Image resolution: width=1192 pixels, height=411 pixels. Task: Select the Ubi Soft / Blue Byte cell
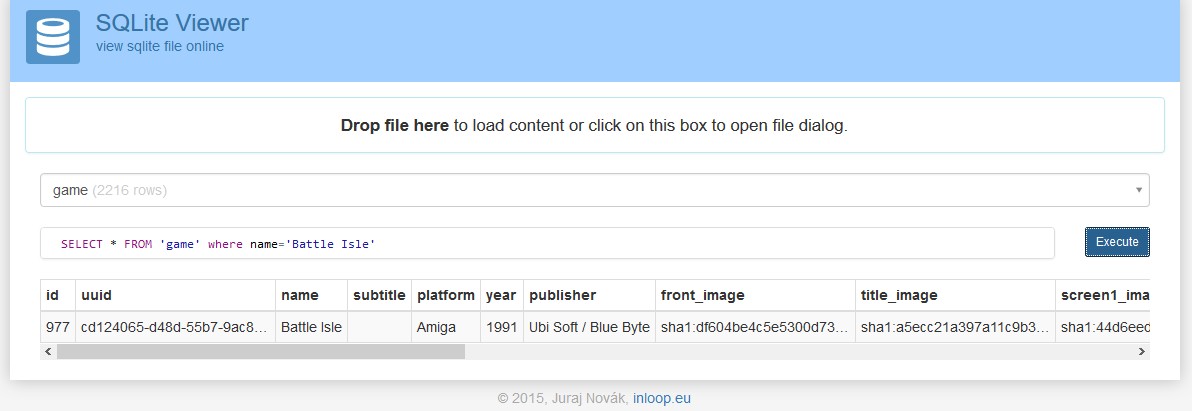point(588,327)
